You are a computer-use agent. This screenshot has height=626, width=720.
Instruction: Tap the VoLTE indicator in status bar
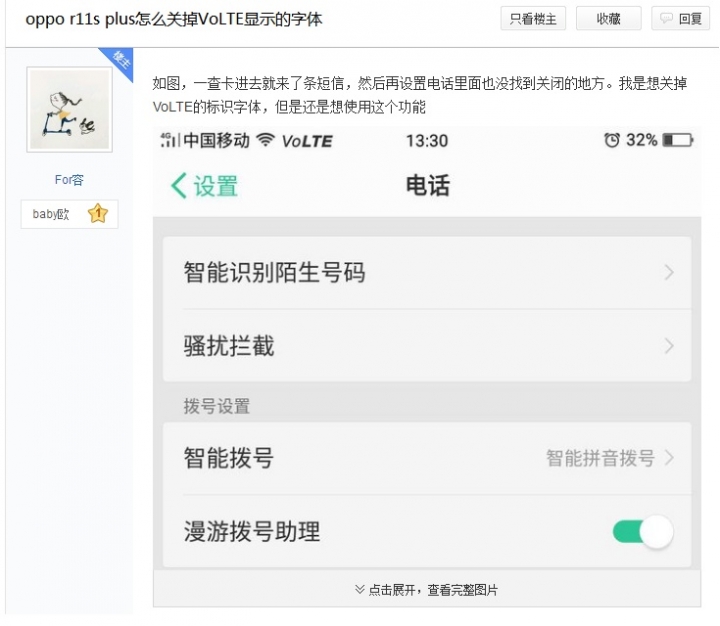point(307,141)
